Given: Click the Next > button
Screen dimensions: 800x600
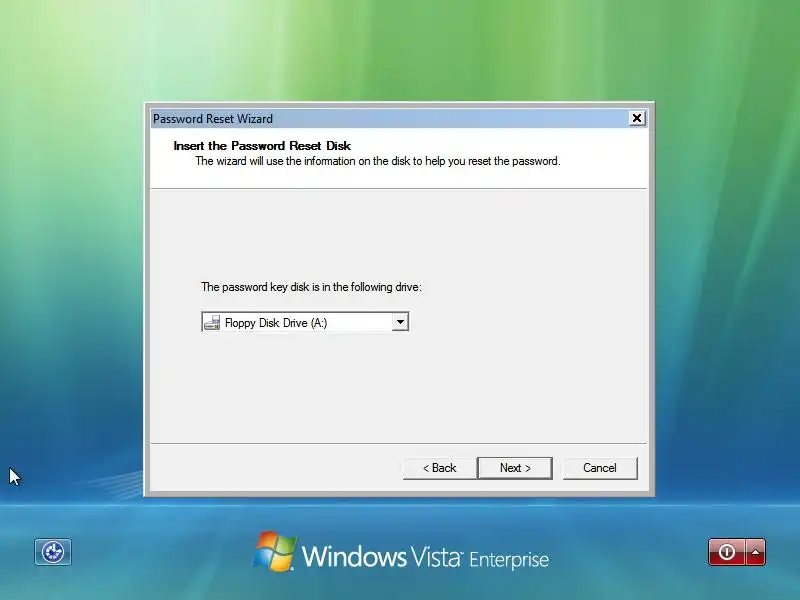Looking at the screenshot, I should click(x=515, y=468).
